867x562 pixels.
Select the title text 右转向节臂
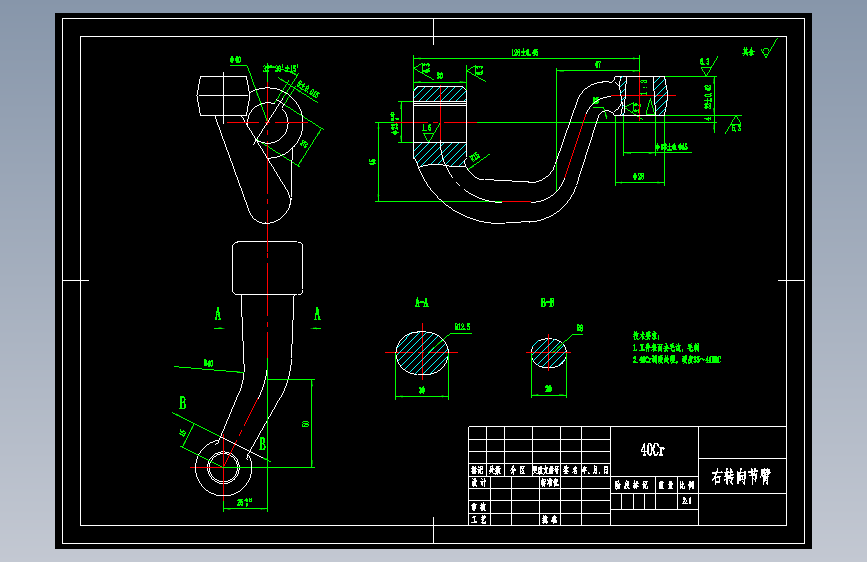[741, 476]
